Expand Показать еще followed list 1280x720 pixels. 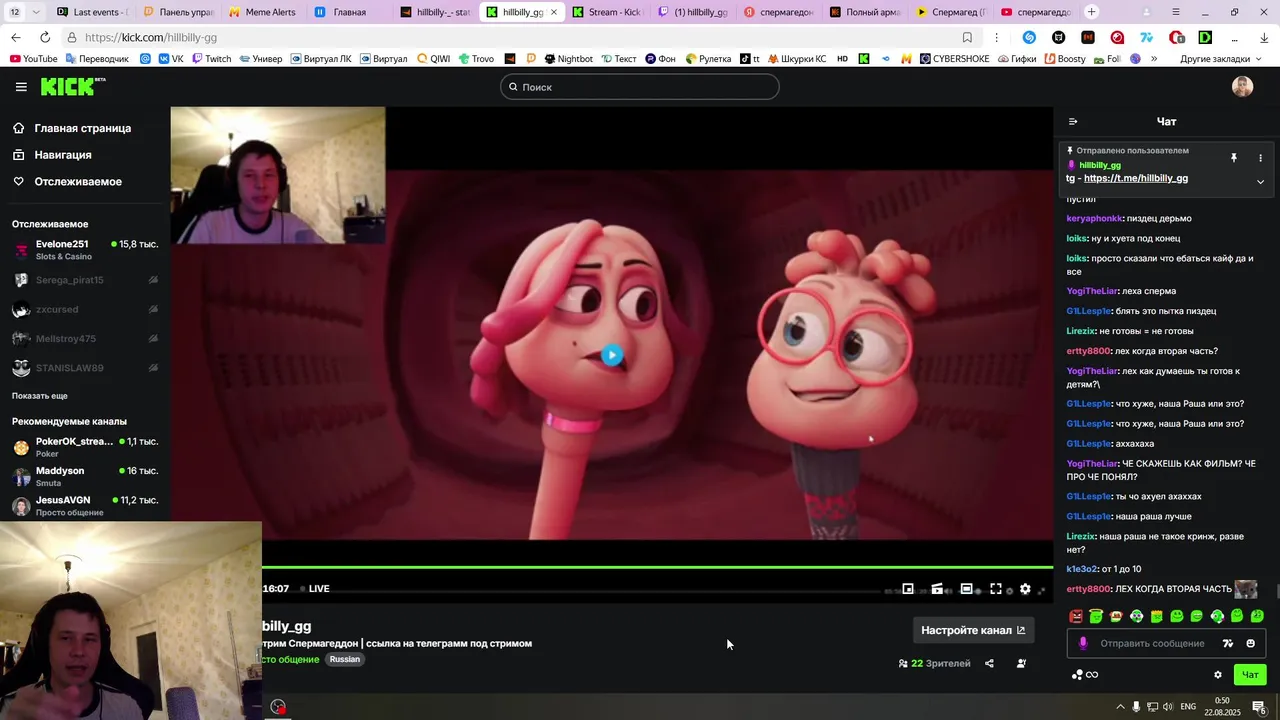[x=40, y=396]
